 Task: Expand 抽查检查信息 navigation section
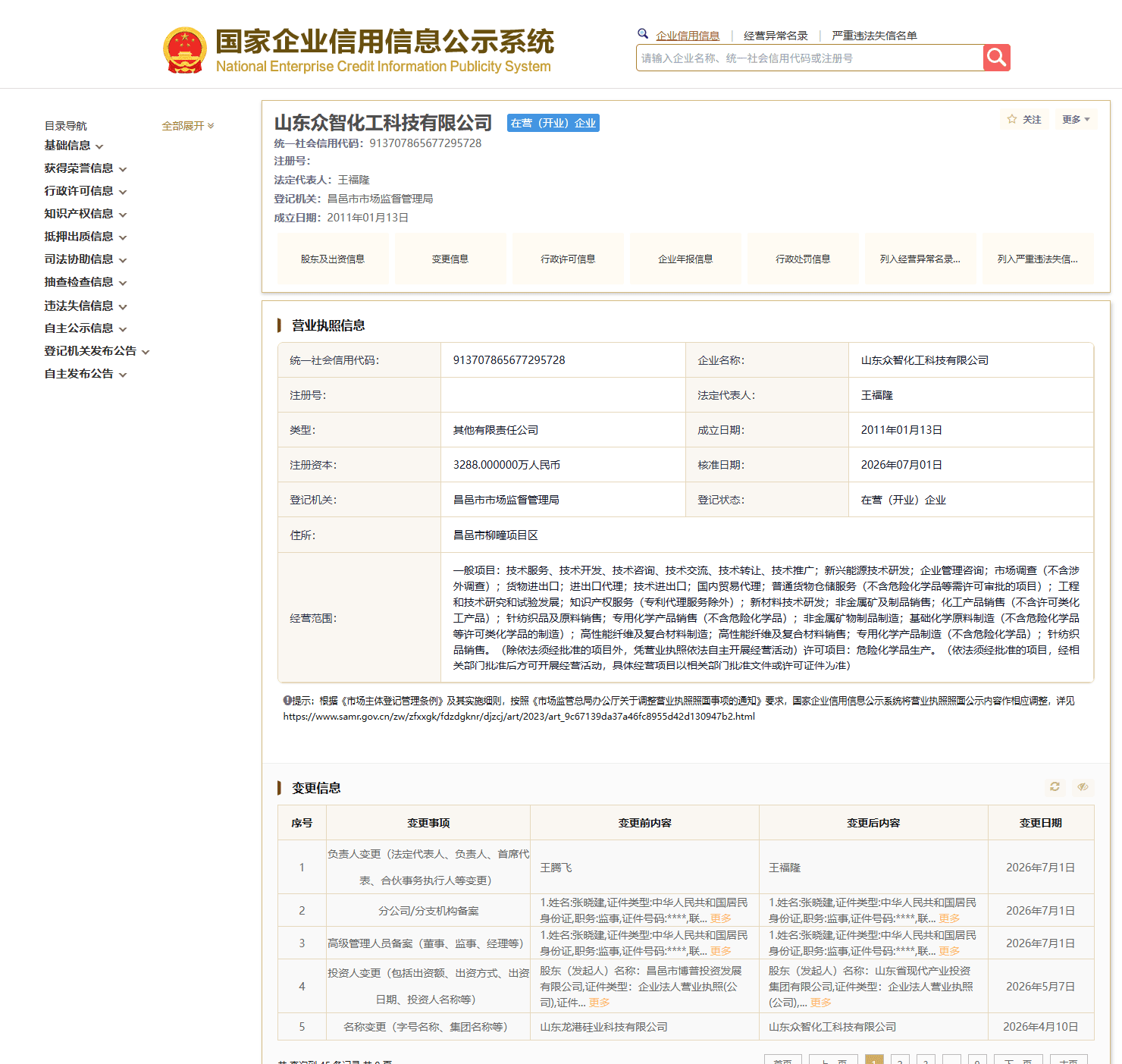click(85, 282)
